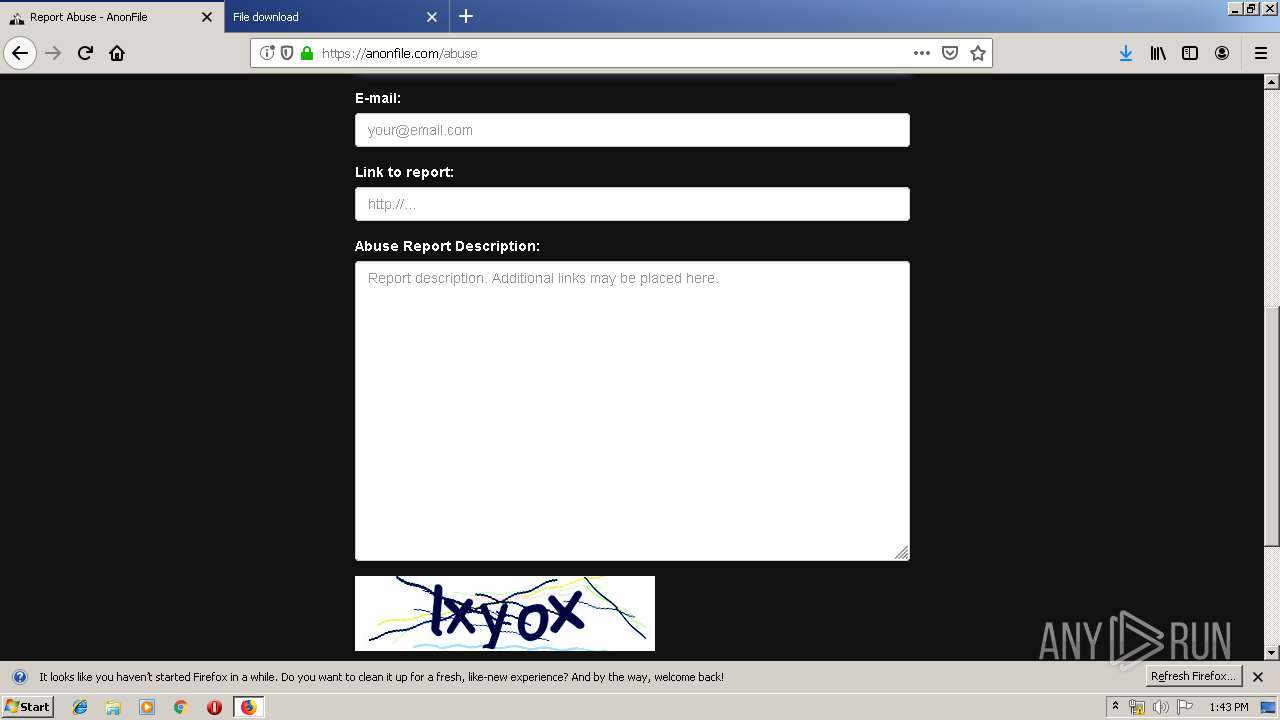
Task: Open the Action Center flag icon
Action: point(1185,707)
